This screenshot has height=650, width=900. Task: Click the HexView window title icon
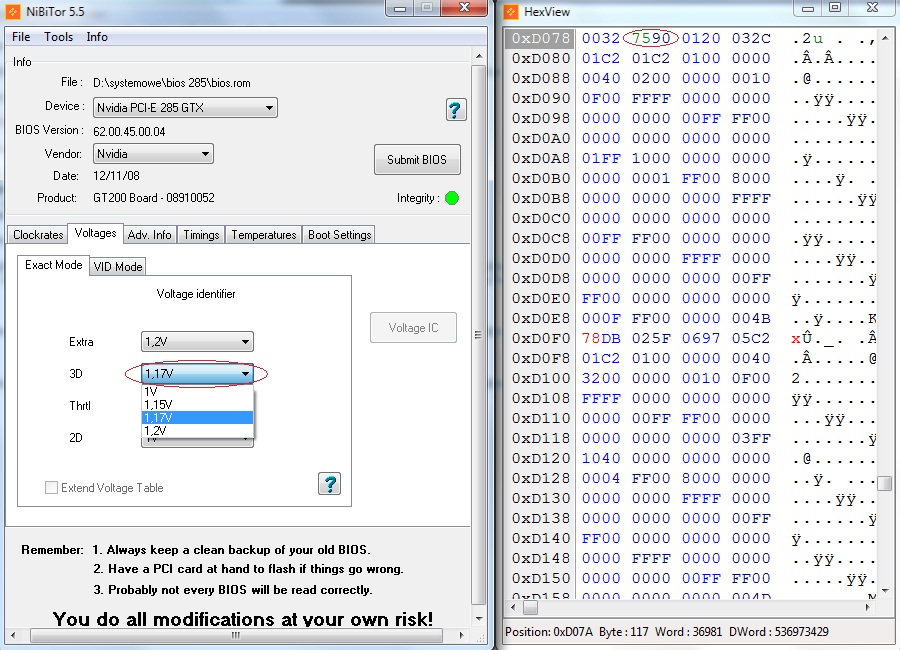[511, 11]
